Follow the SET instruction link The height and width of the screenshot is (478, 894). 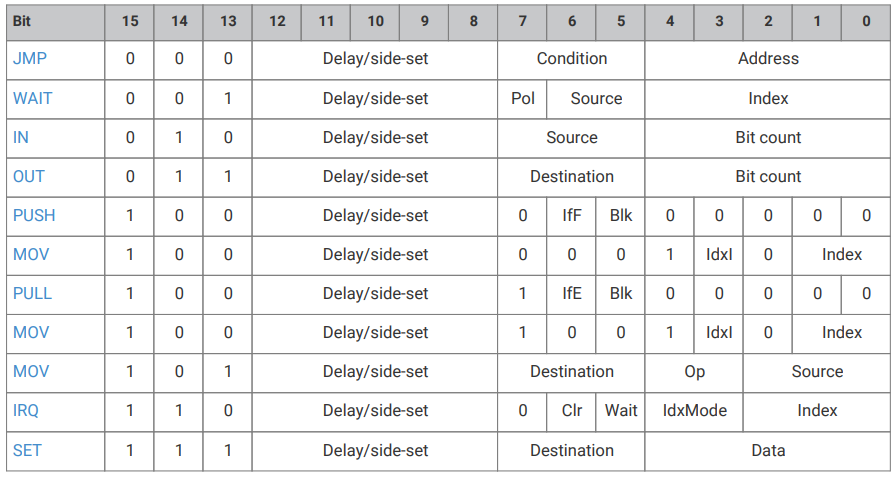click(x=27, y=450)
